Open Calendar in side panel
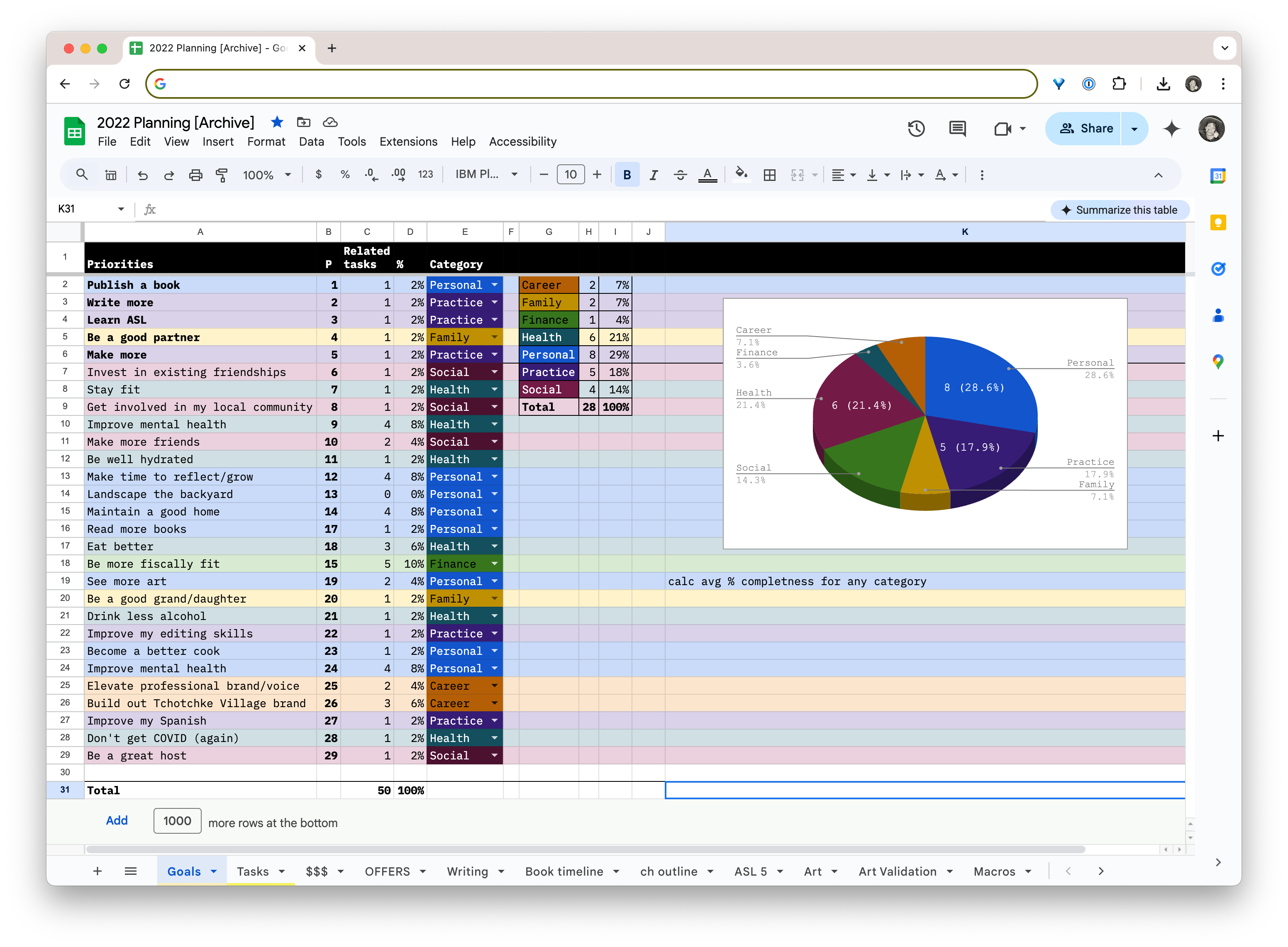Viewport: 1288px width, 947px height. [1217, 176]
